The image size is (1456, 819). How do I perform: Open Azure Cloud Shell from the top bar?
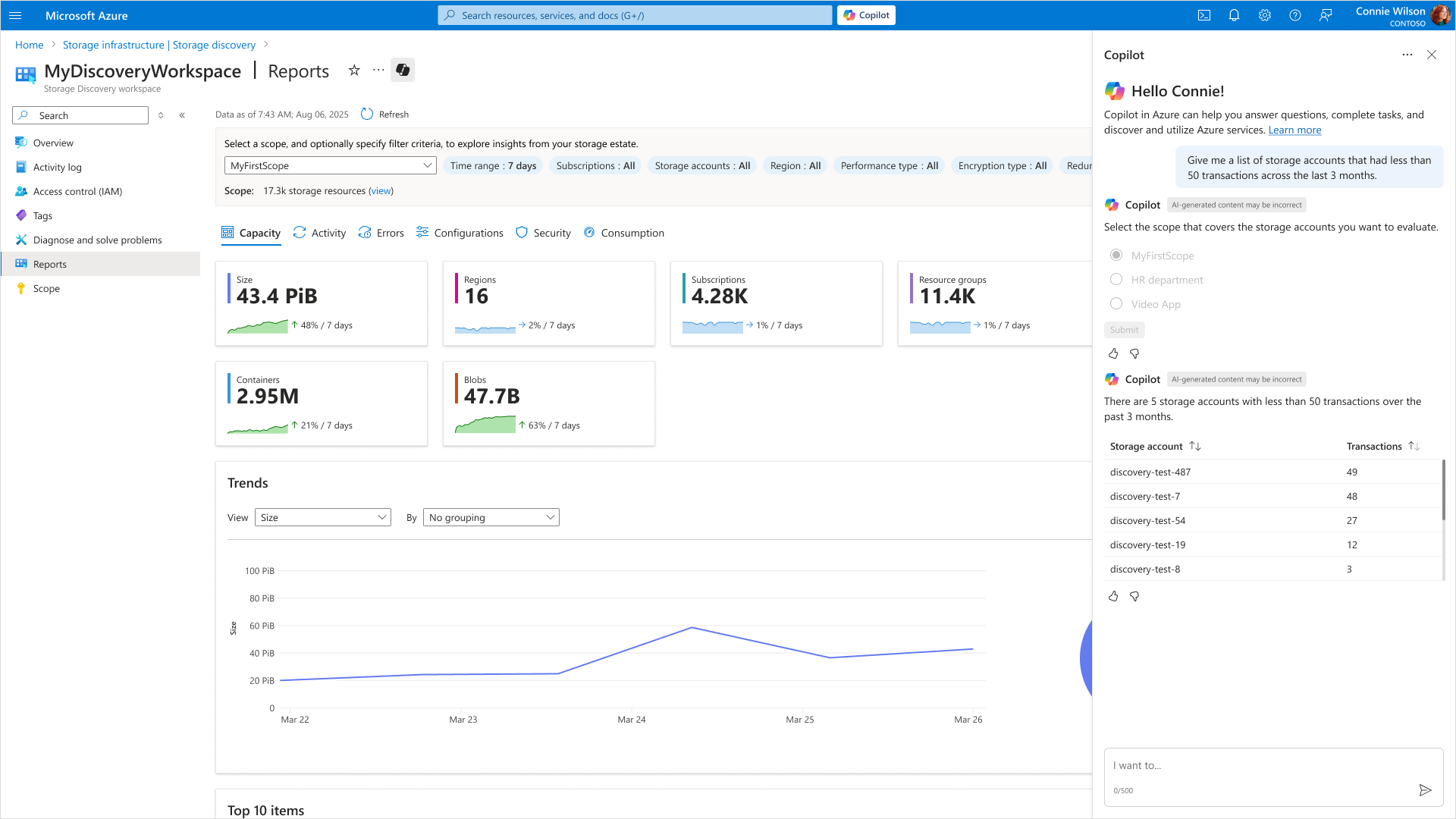[1203, 15]
